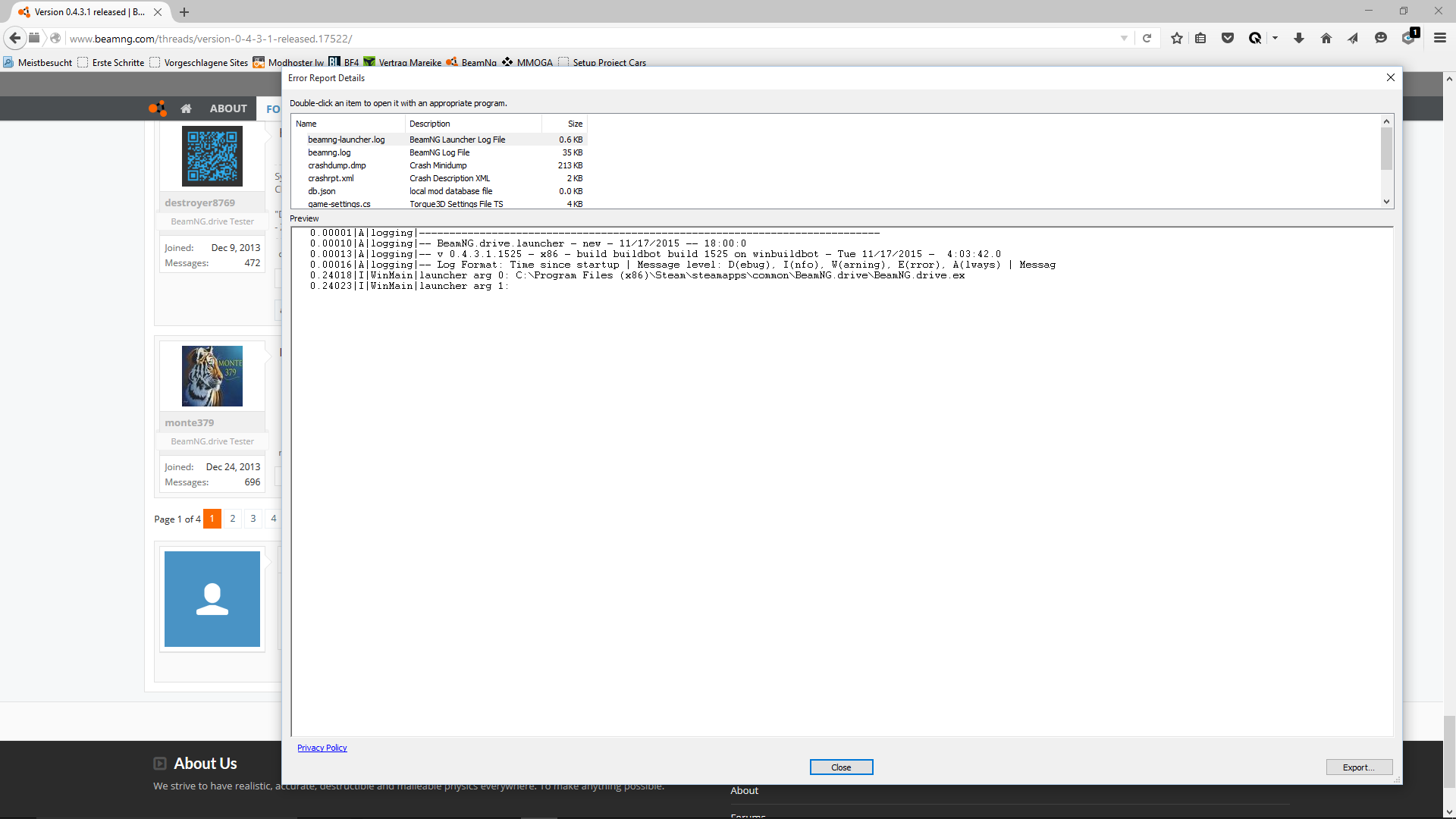1456x819 pixels.
Task: Open the Firefox hamburger menu
Action: (x=1440, y=38)
